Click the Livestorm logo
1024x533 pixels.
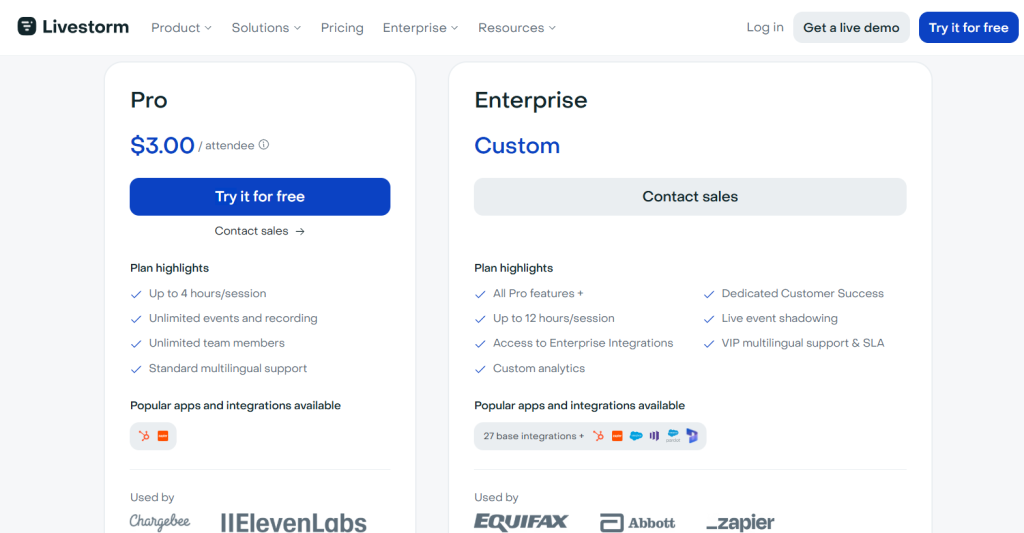[73, 27]
